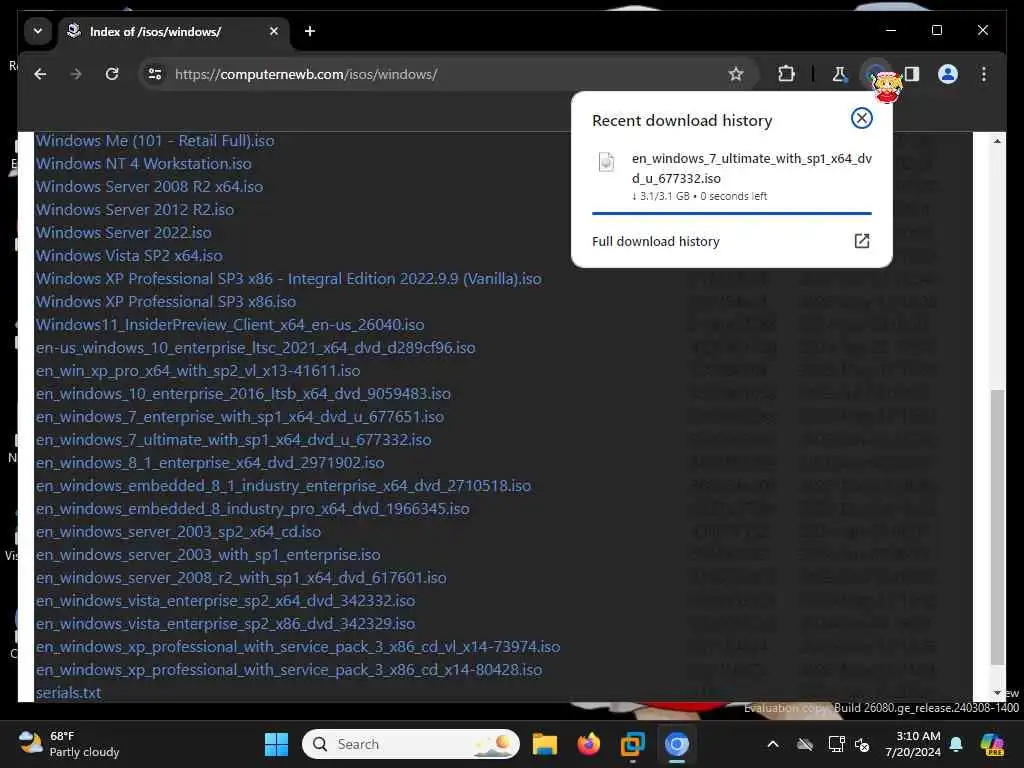Open the VirtualBox-style taskbar app icon
The height and width of the screenshot is (768, 1024).
click(632, 744)
